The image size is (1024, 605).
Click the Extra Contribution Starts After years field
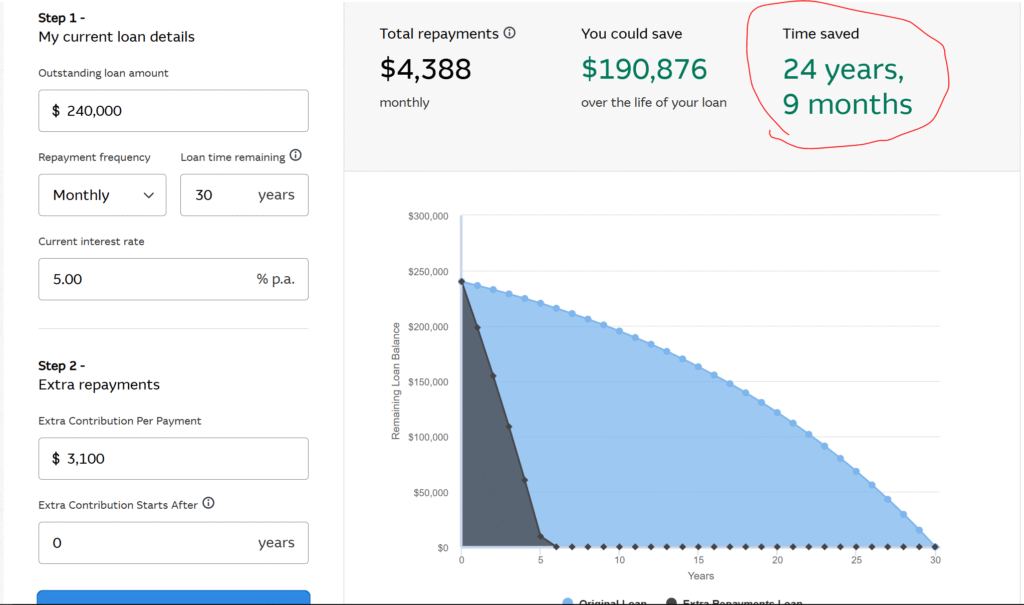(x=173, y=543)
